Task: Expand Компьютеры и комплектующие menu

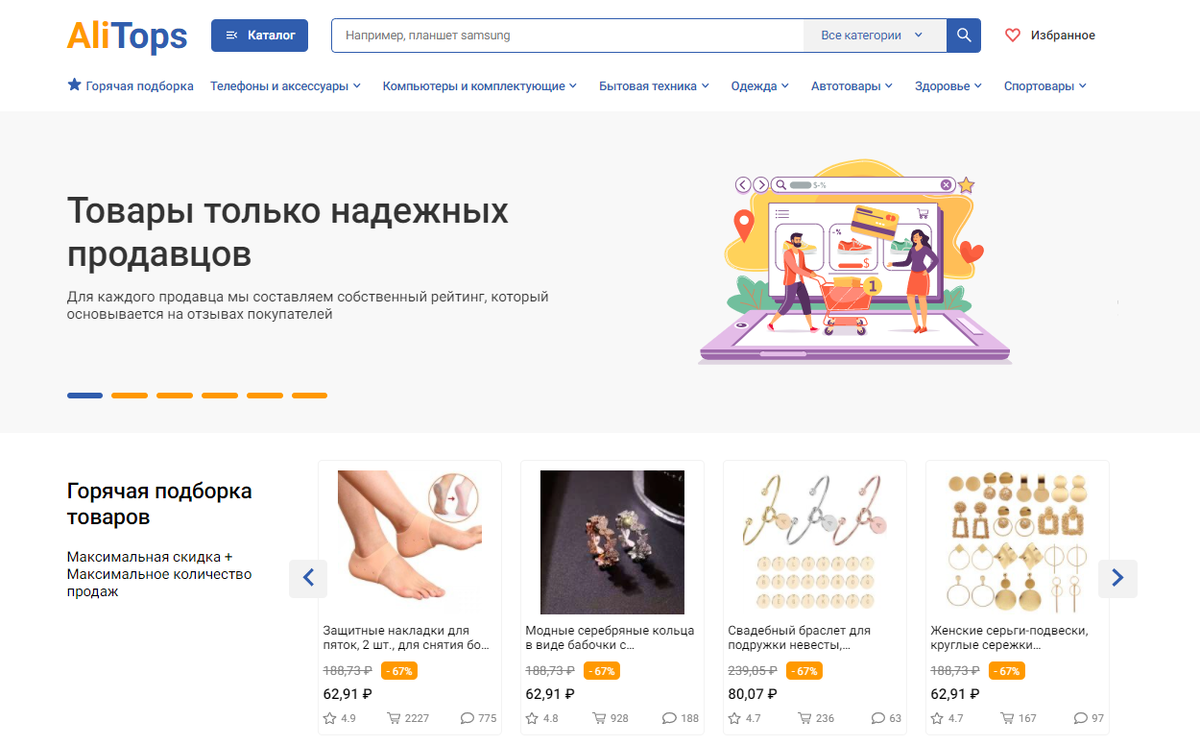Action: tap(479, 86)
